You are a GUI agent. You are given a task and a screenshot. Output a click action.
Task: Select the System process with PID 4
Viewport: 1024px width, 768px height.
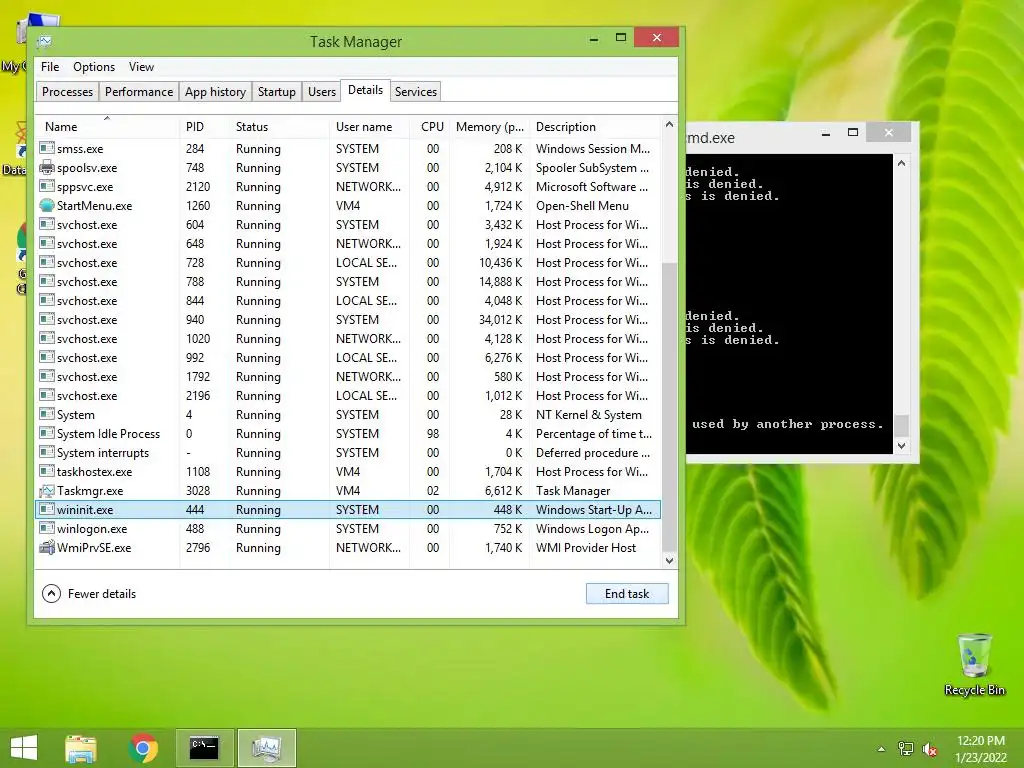click(x=348, y=415)
